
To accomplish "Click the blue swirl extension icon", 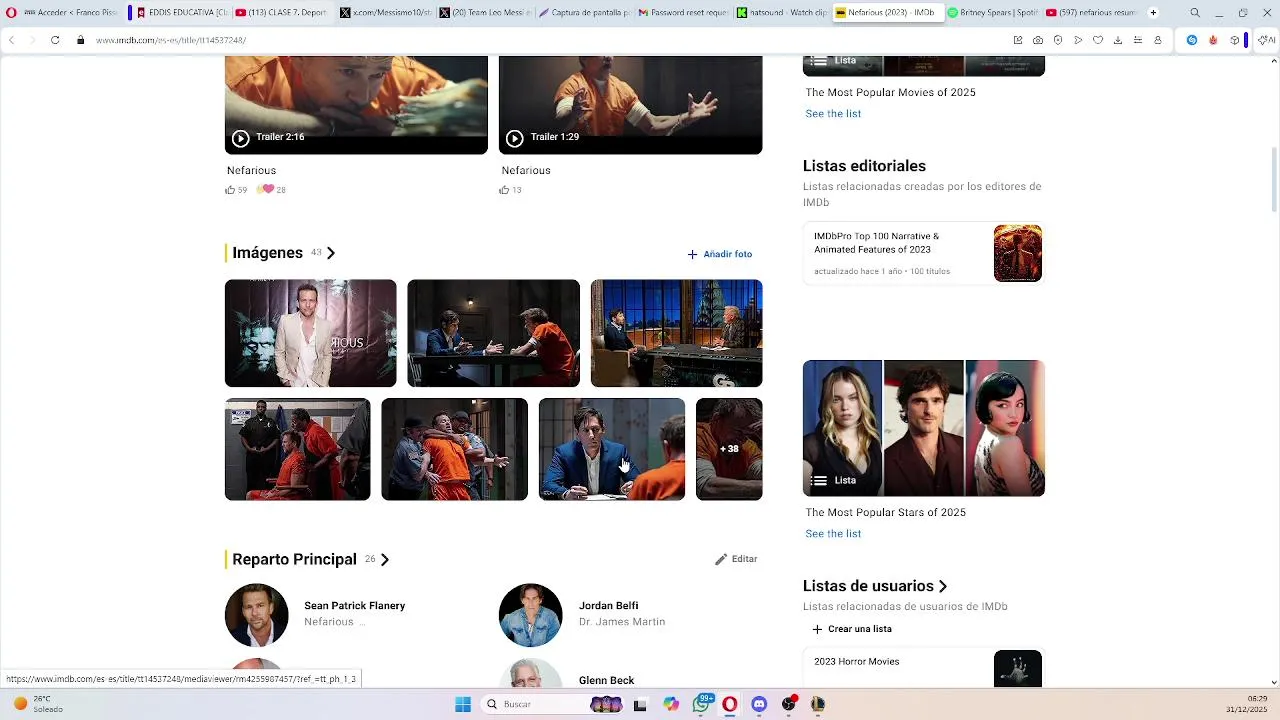I will coord(1192,40).
